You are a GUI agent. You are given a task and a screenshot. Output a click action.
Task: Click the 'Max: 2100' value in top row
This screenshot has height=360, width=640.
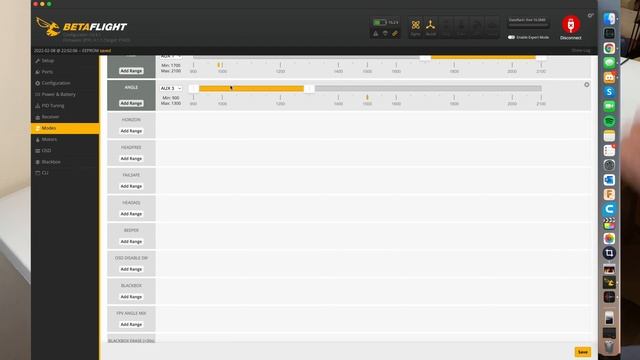(x=171, y=71)
